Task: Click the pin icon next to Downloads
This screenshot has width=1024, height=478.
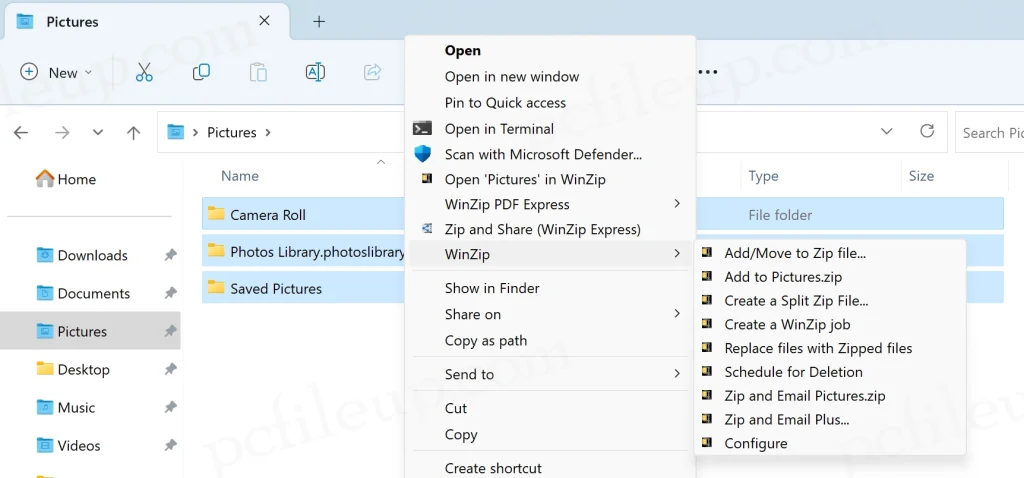Action: pos(170,255)
